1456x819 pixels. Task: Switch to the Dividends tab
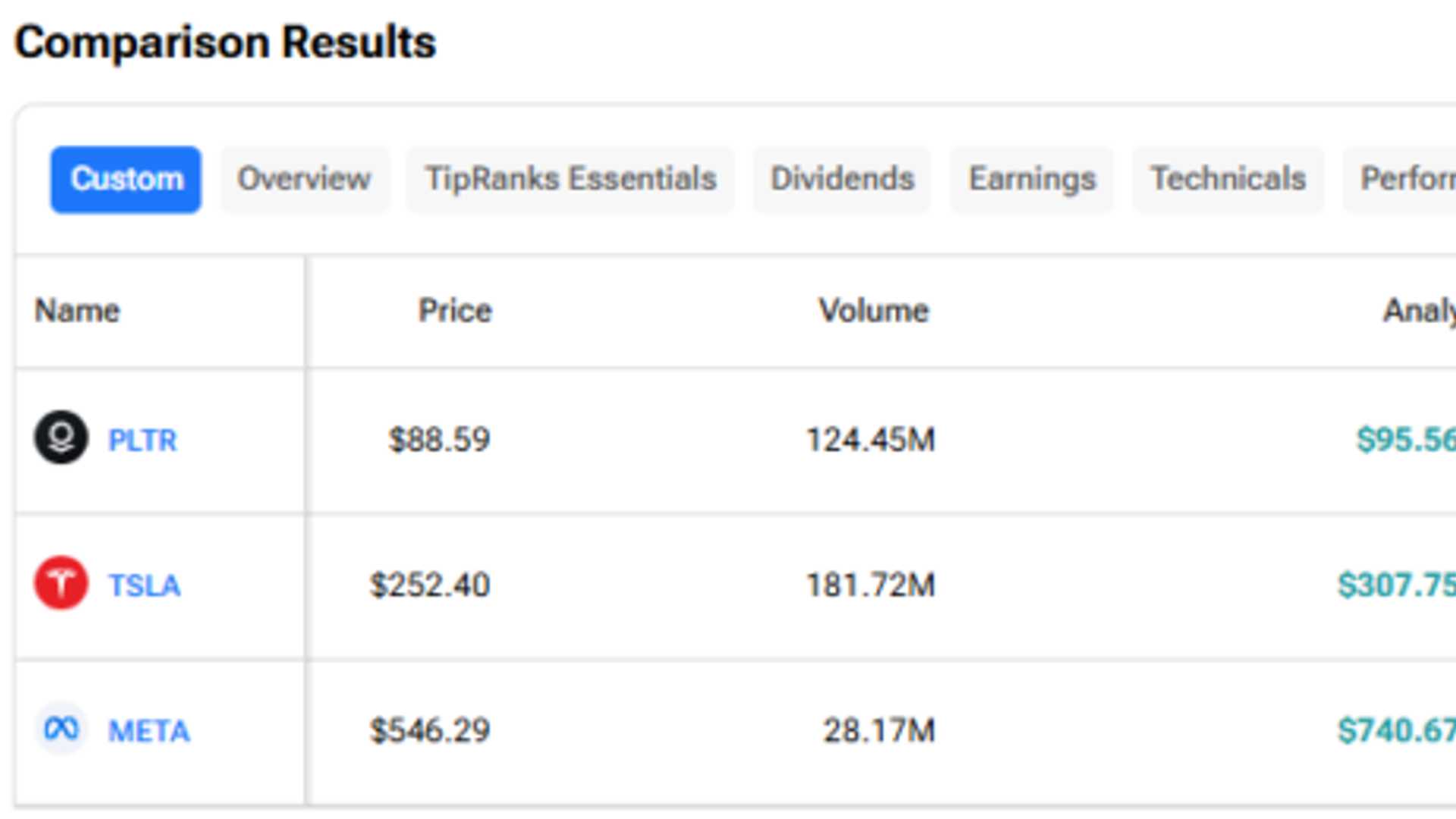coord(842,179)
